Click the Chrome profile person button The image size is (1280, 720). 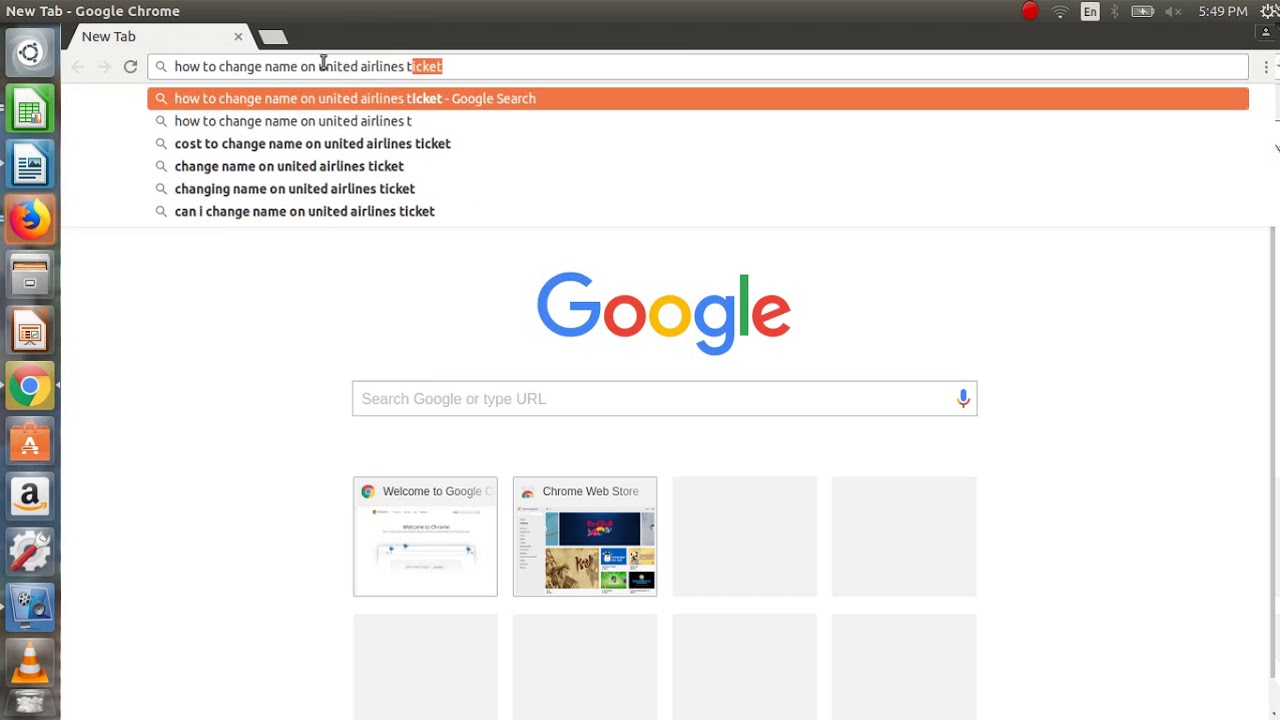(1266, 32)
